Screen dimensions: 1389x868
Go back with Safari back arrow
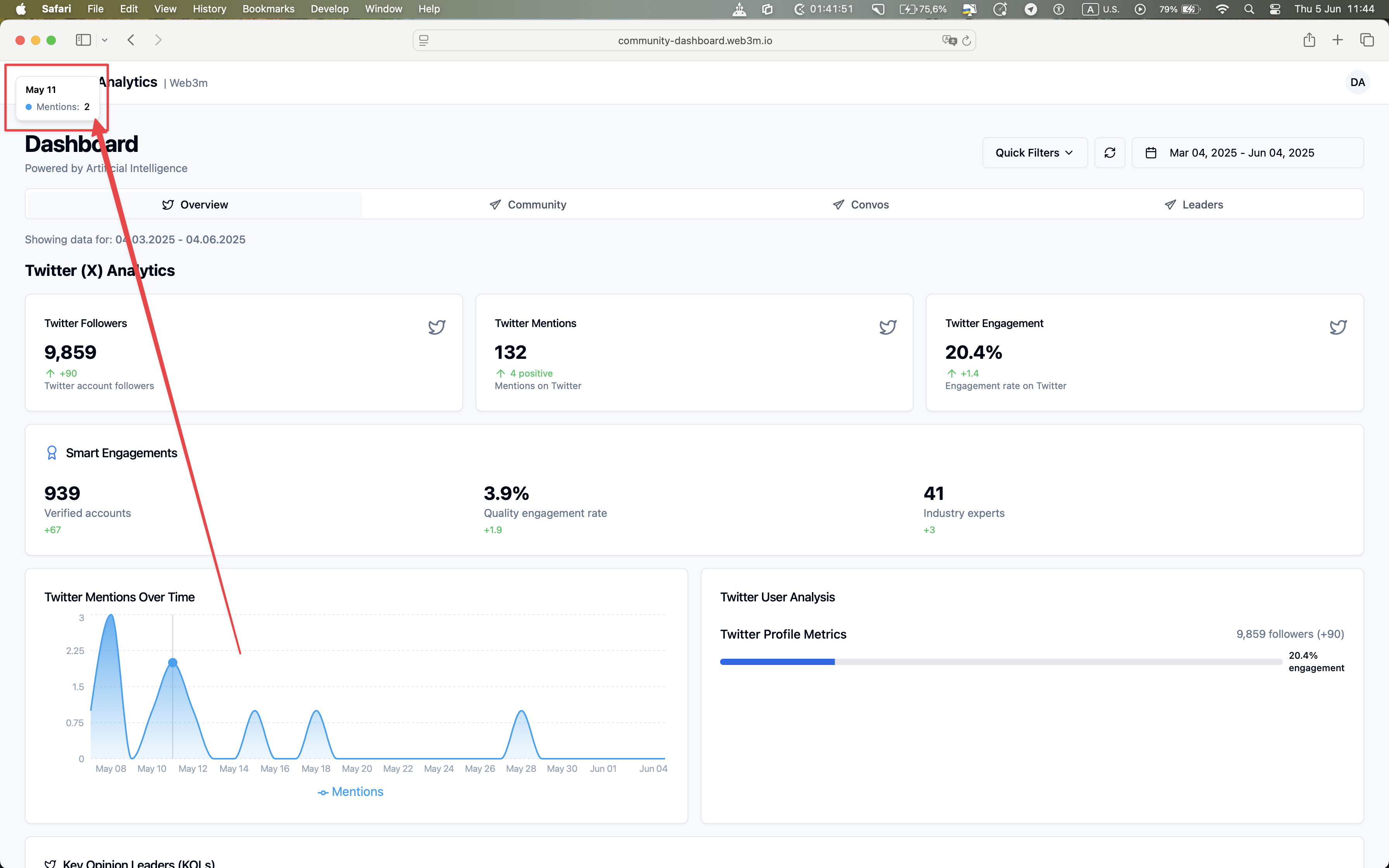131,40
